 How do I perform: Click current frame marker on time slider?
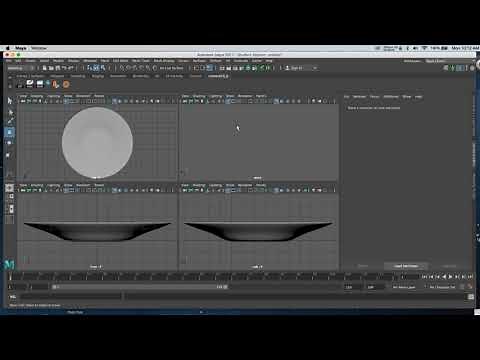pos(10,276)
